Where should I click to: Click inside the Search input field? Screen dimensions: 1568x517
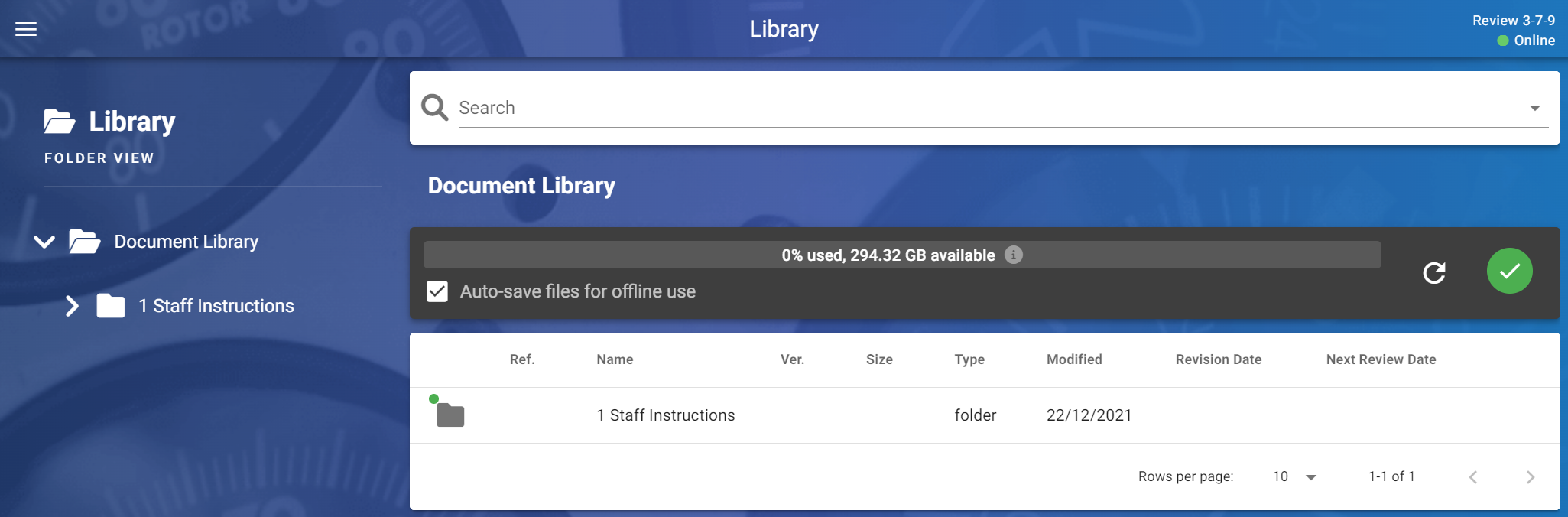tap(986, 108)
